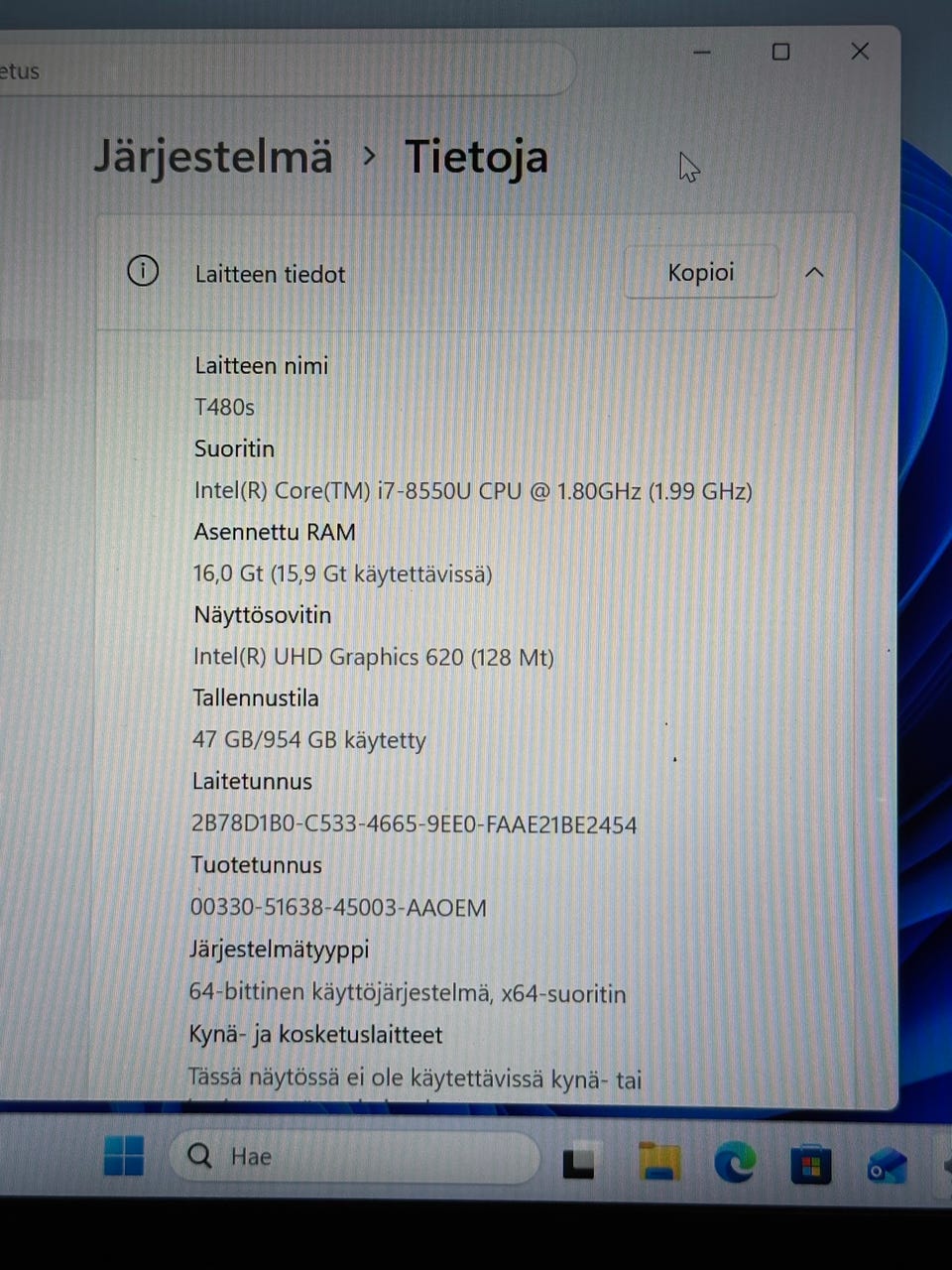Click the Näyttösovitin label
Viewport: 952px width, 1270px height.
[x=262, y=615]
